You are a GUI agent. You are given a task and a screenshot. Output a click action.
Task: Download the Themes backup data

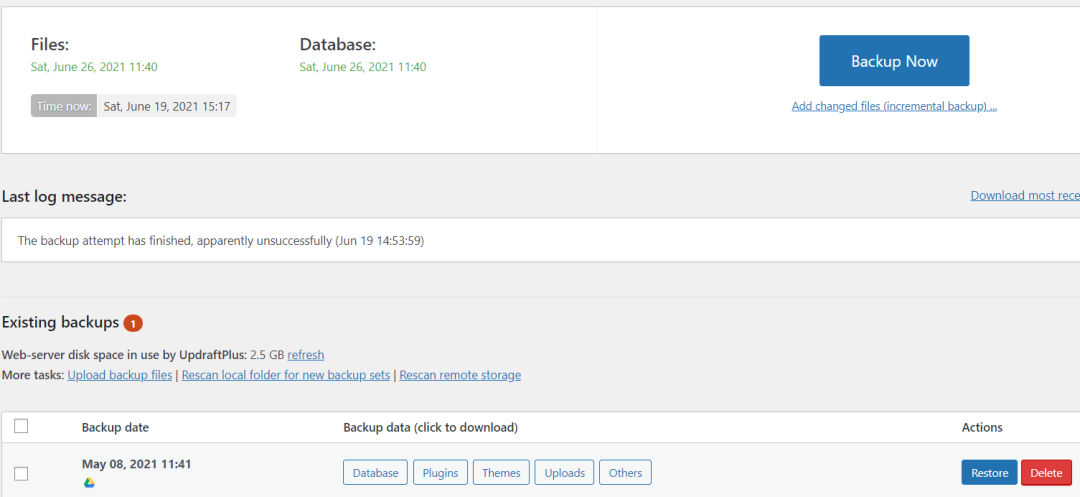pyautogui.click(x=501, y=473)
